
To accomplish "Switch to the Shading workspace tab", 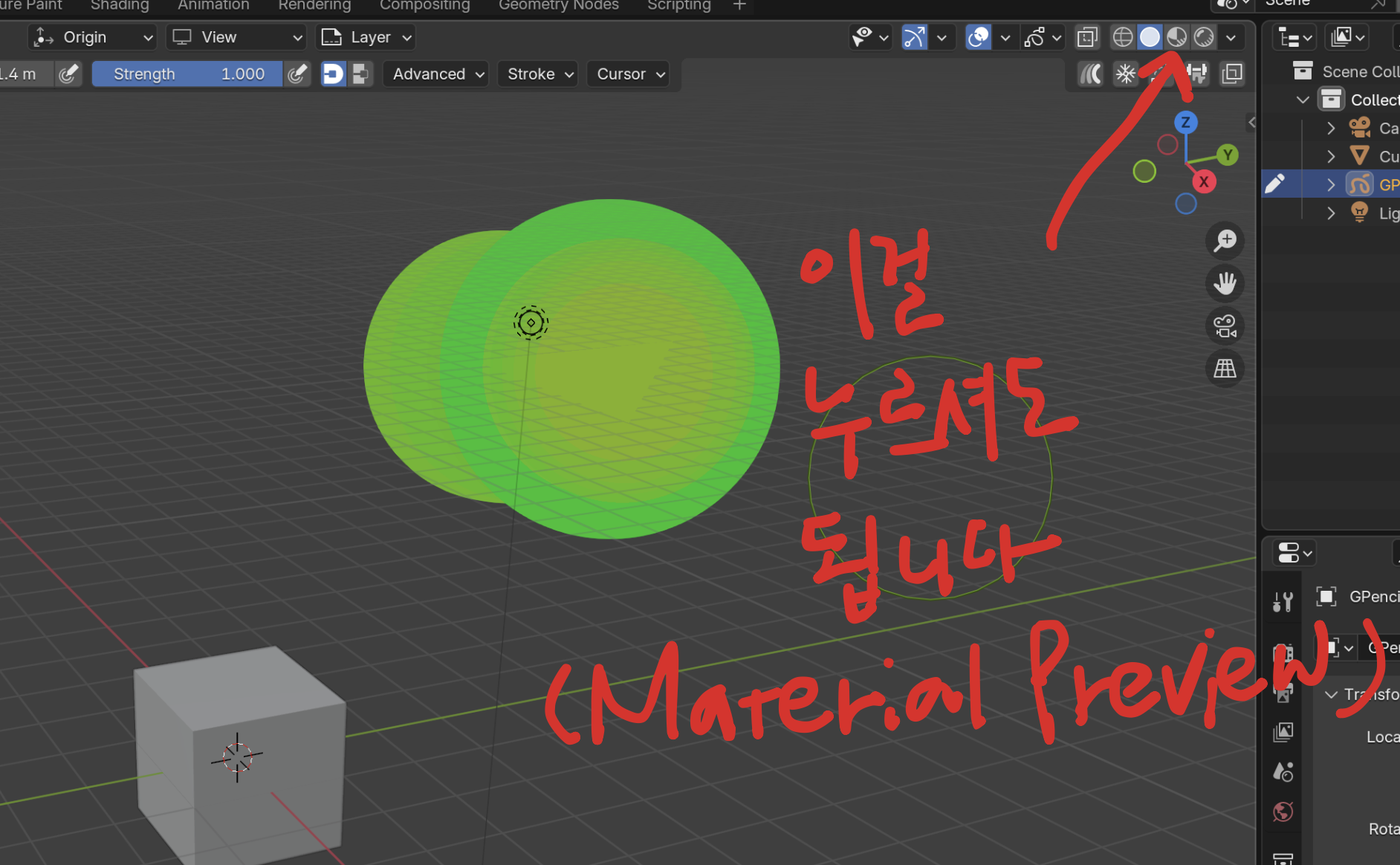I will (120, 6).
